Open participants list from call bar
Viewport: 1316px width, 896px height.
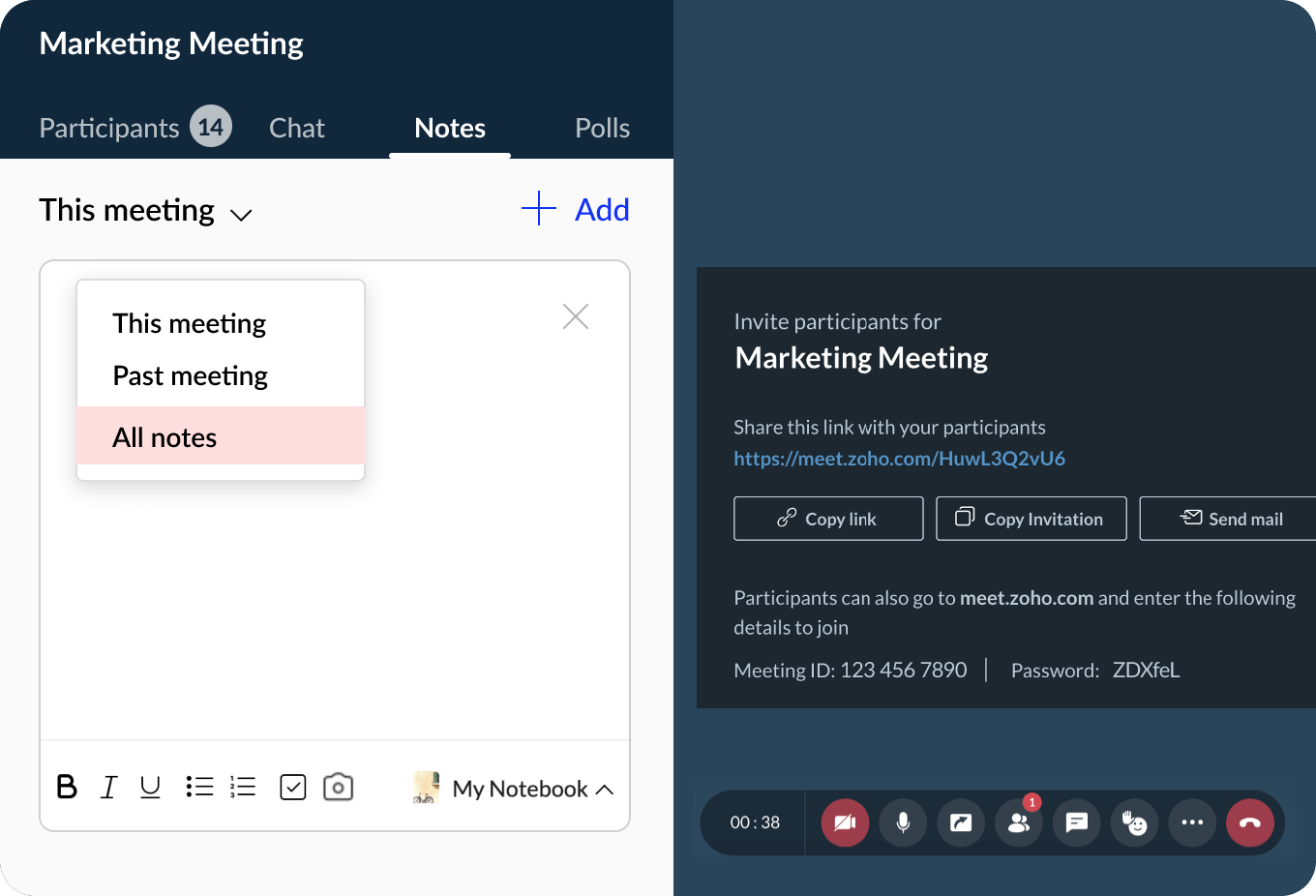[1019, 822]
